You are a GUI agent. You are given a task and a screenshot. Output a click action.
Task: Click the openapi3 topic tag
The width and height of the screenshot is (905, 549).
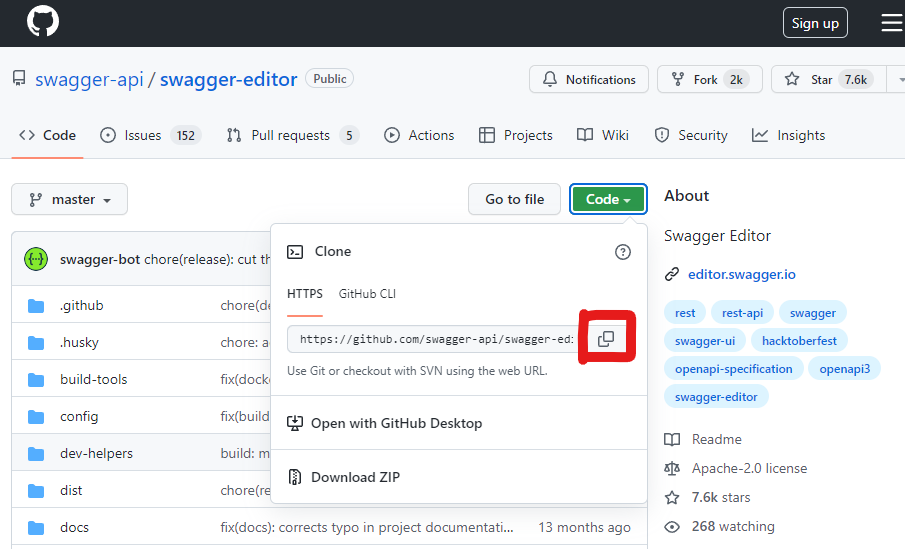pyautogui.click(x=844, y=369)
